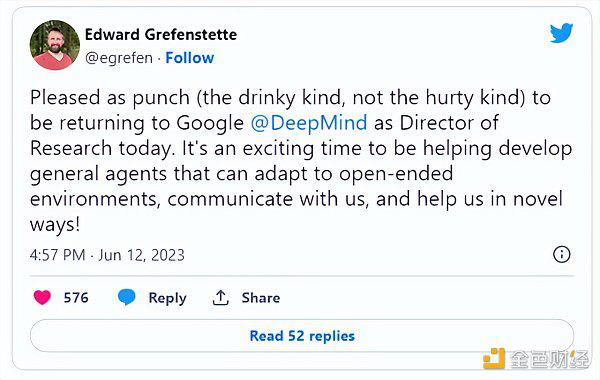Click the 4:57 PM · Jun 12, 2023 timestamp
Screen dimensions: 600x380
click(x=107, y=255)
